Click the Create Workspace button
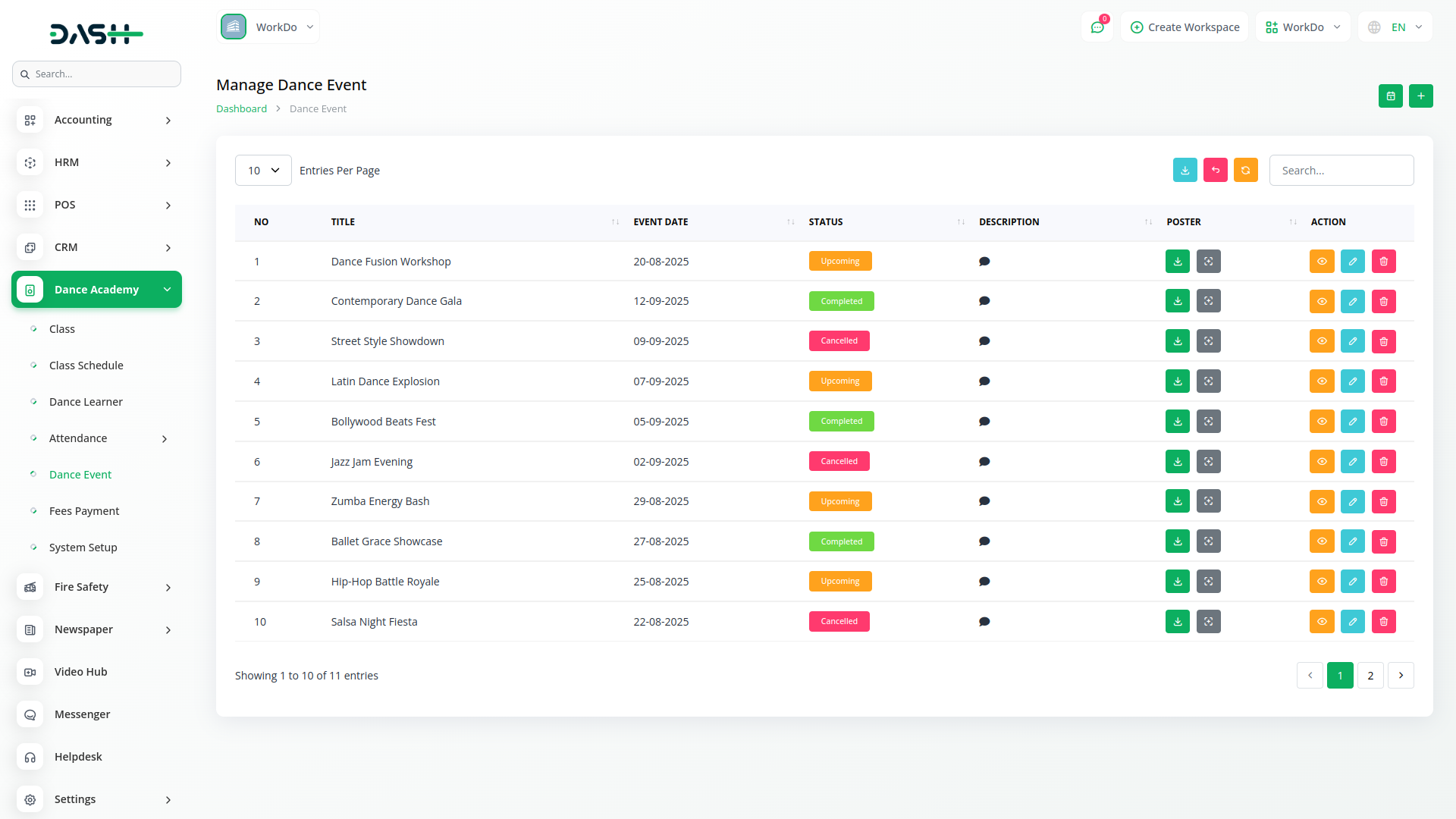The image size is (1456, 819). [1185, 27]
